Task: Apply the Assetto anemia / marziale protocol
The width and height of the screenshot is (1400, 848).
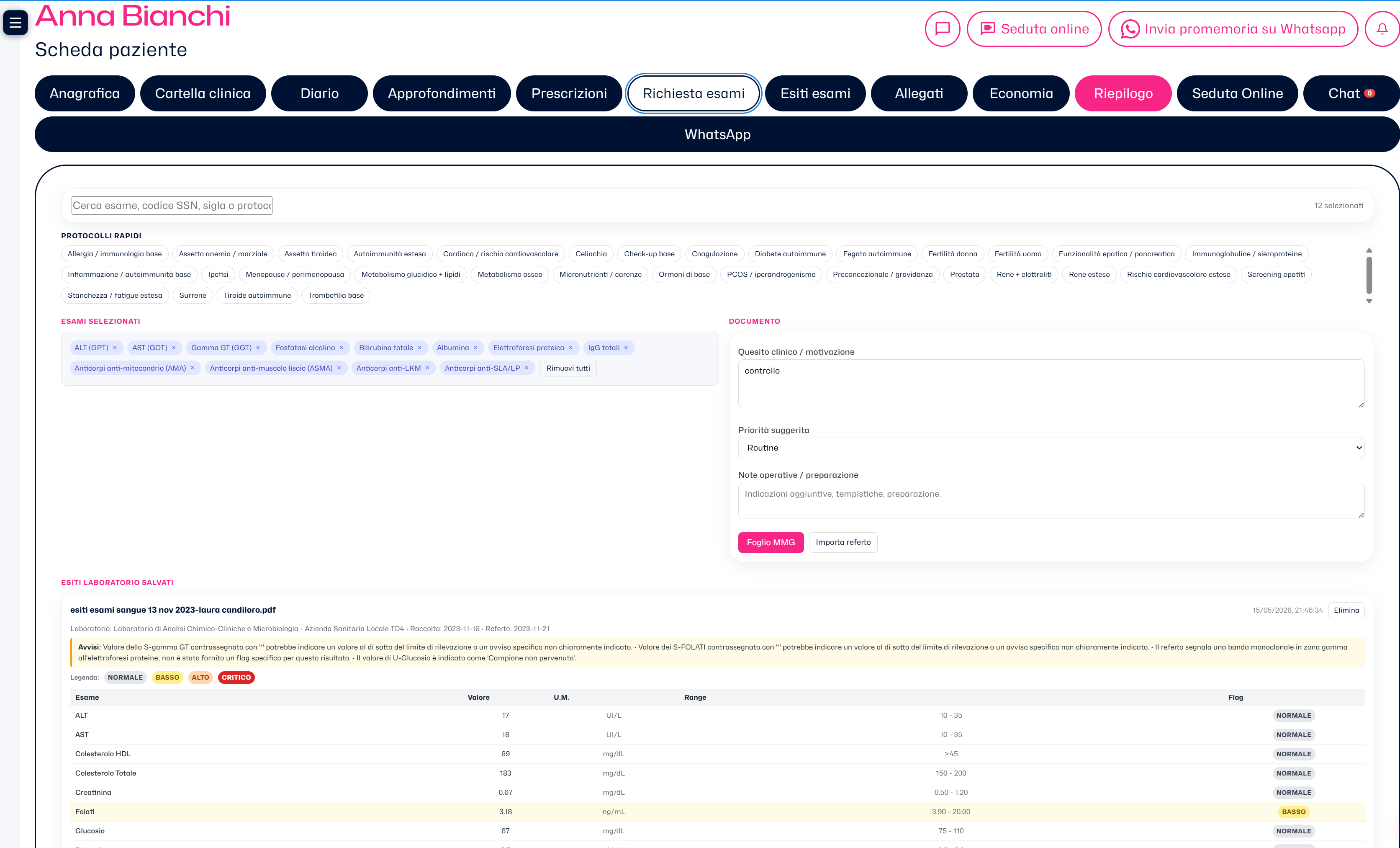Action: [223, 254]
